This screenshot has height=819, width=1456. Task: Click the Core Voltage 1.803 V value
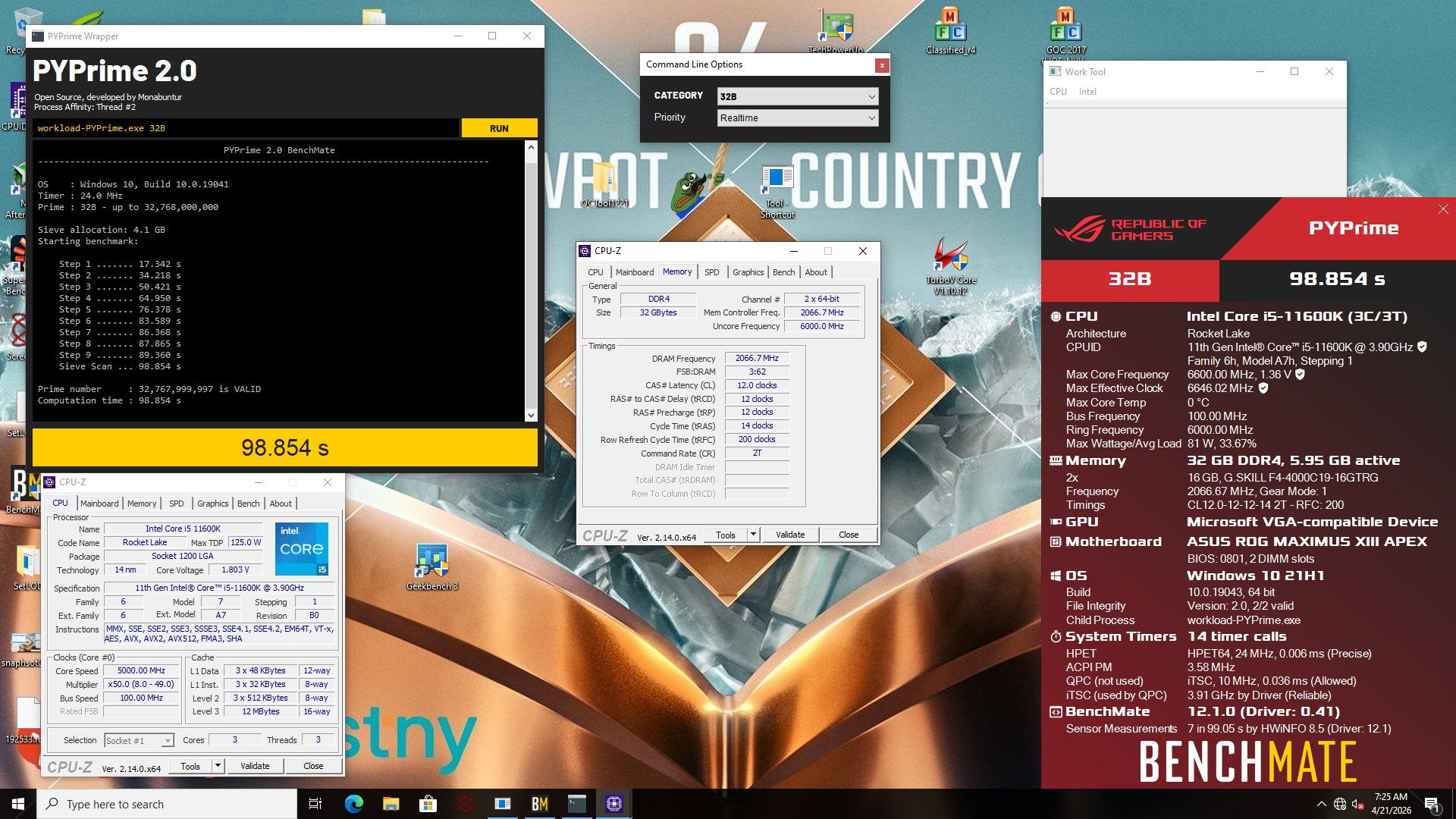[235, 570]
